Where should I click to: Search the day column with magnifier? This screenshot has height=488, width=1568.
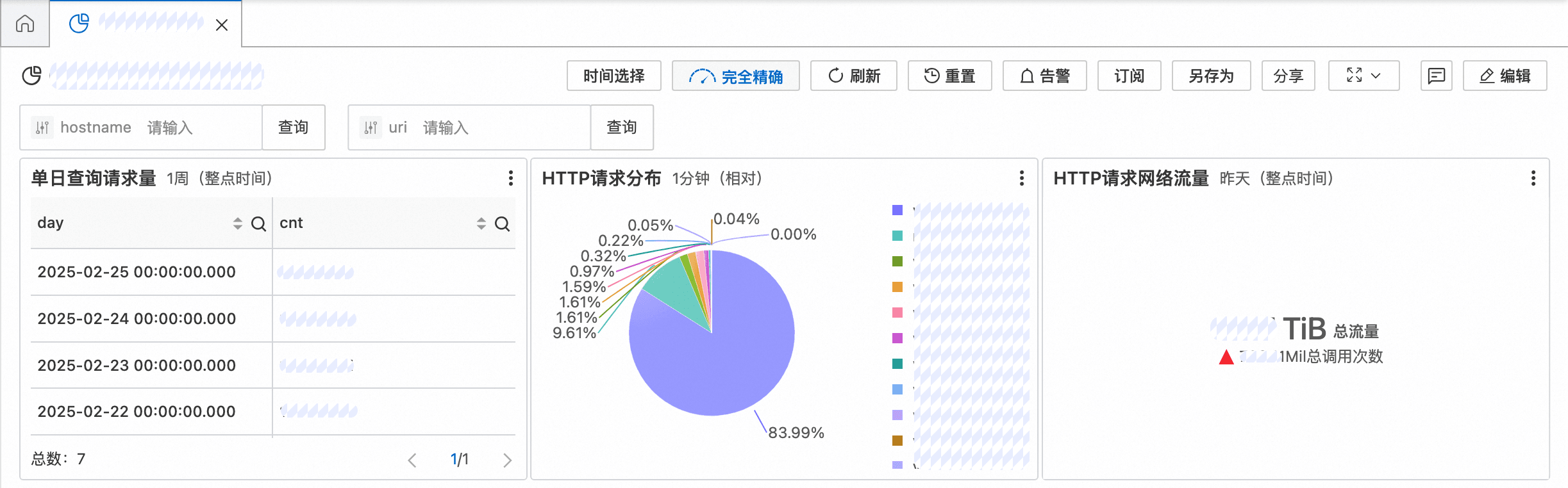pyautogui.click(x=258, y=224)
